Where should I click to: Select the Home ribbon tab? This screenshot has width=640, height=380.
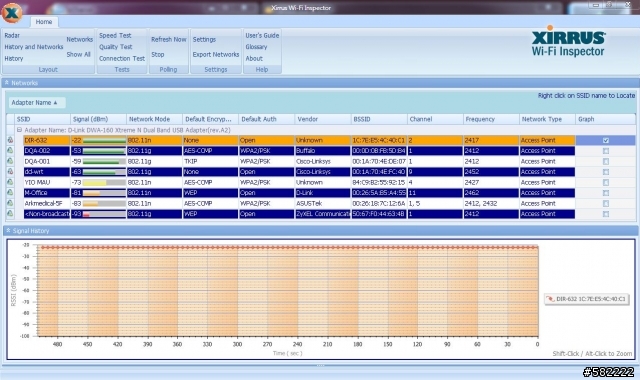(44, 22)
